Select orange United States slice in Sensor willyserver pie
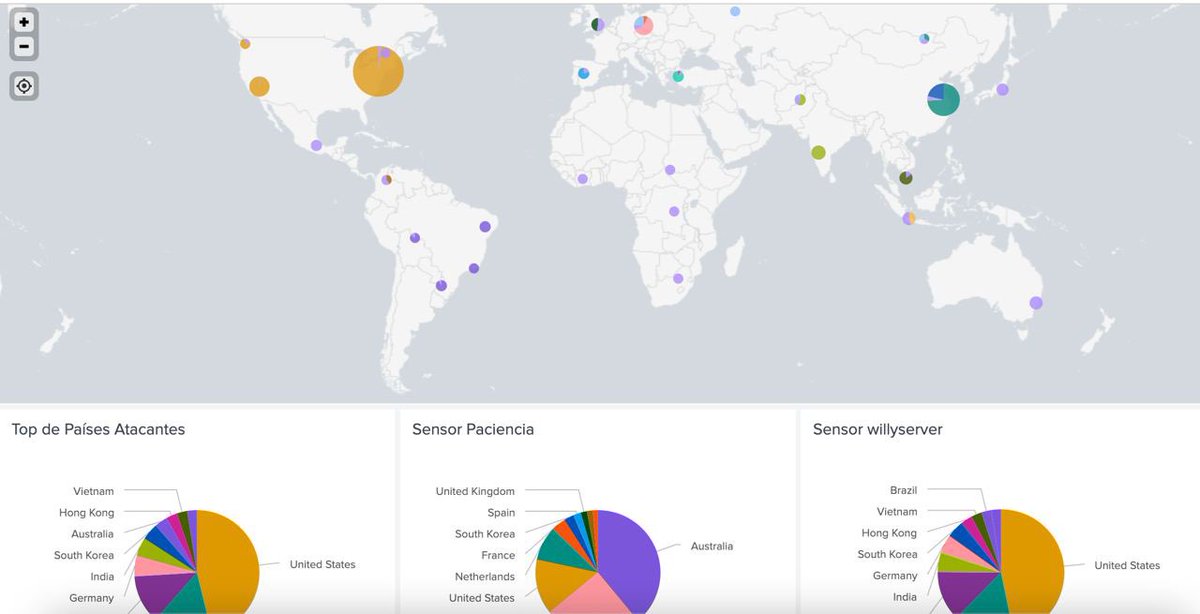This screenshot has width=1200, height=614. tap(1034, 560)
